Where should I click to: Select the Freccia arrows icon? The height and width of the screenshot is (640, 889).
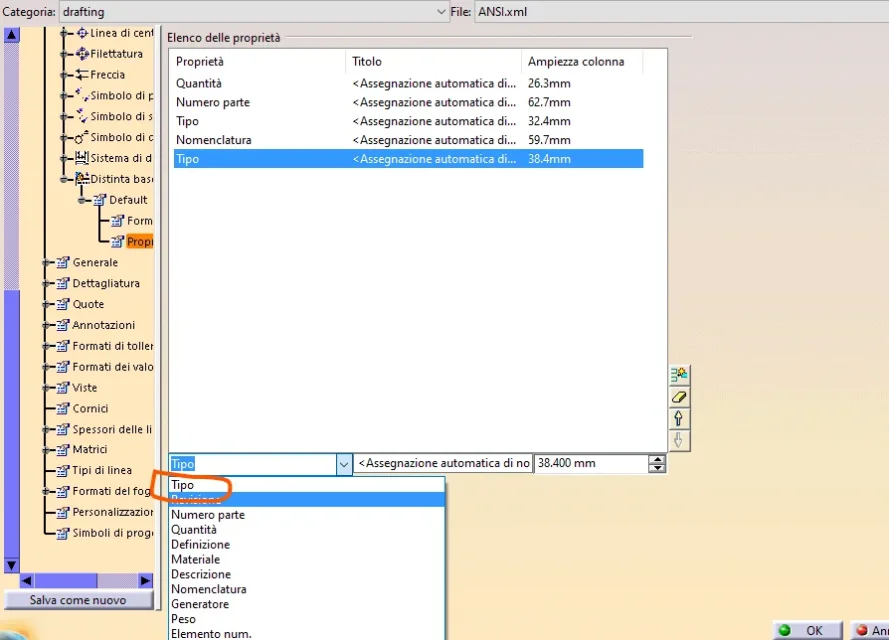pos(82,75)
